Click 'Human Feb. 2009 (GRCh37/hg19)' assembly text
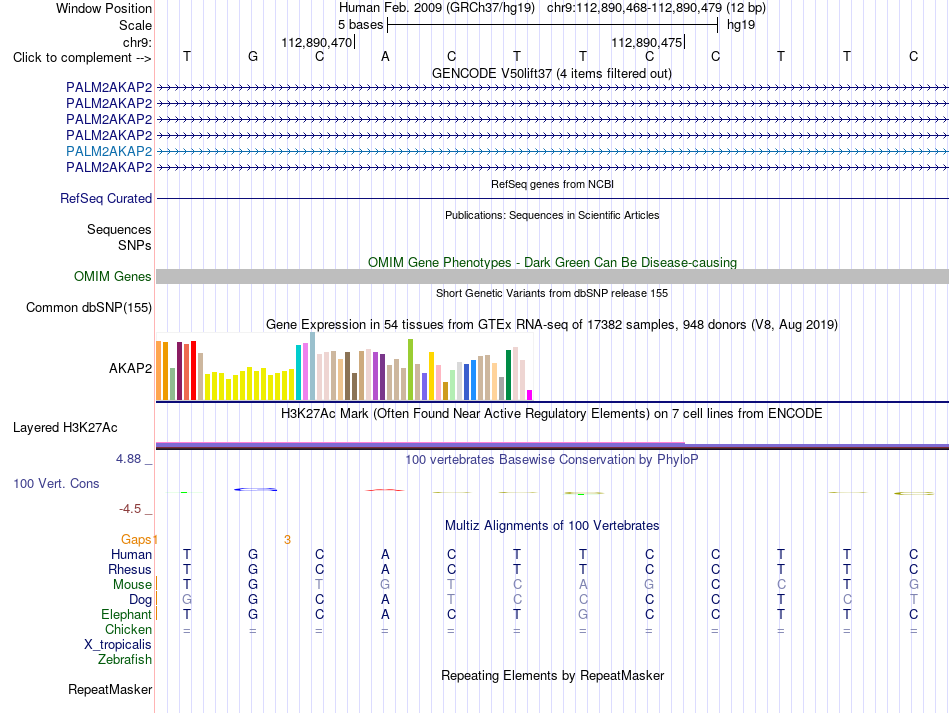This screenshot has height=713, width=950. click(x=437, y=8)
